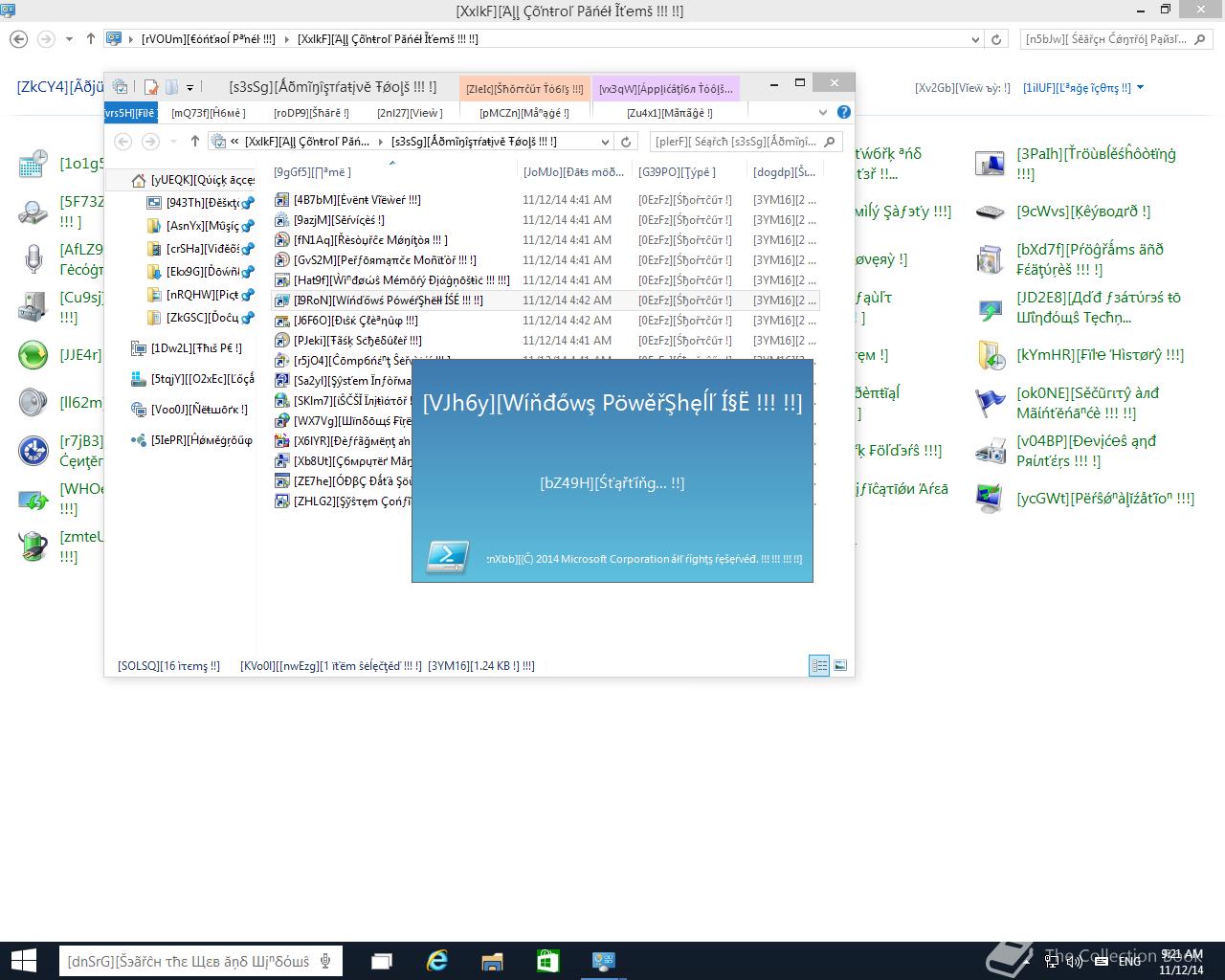The width and height of the screenshot is (1225, 980).
Task: Open the quick access toolbar customize dropdown
Action: 189,87
